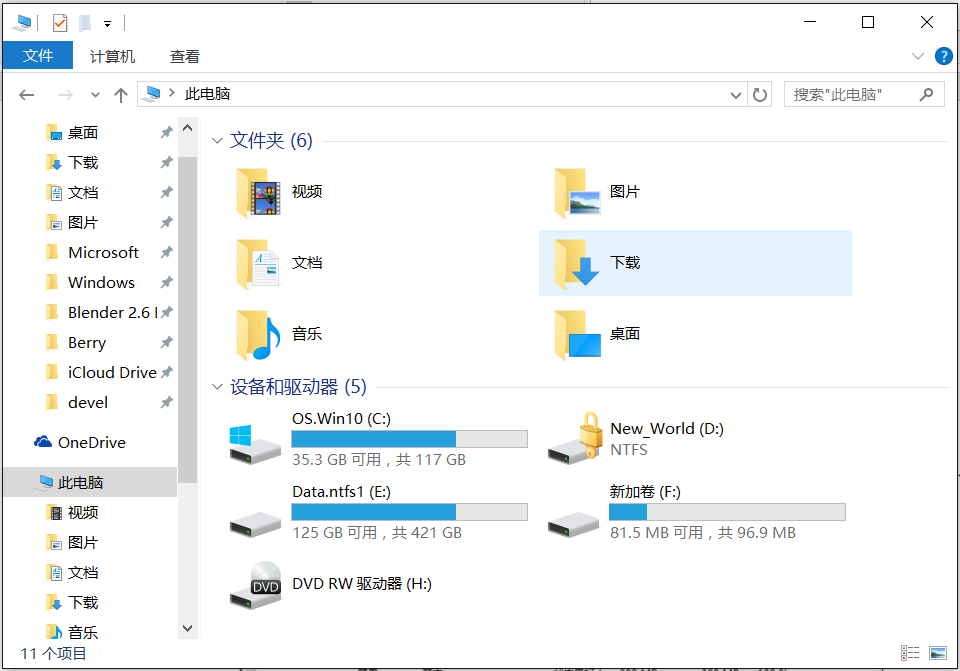Select iCloud Drive in quick access list
The height and width of the screenshot is (671, 960).
[111, 372]
